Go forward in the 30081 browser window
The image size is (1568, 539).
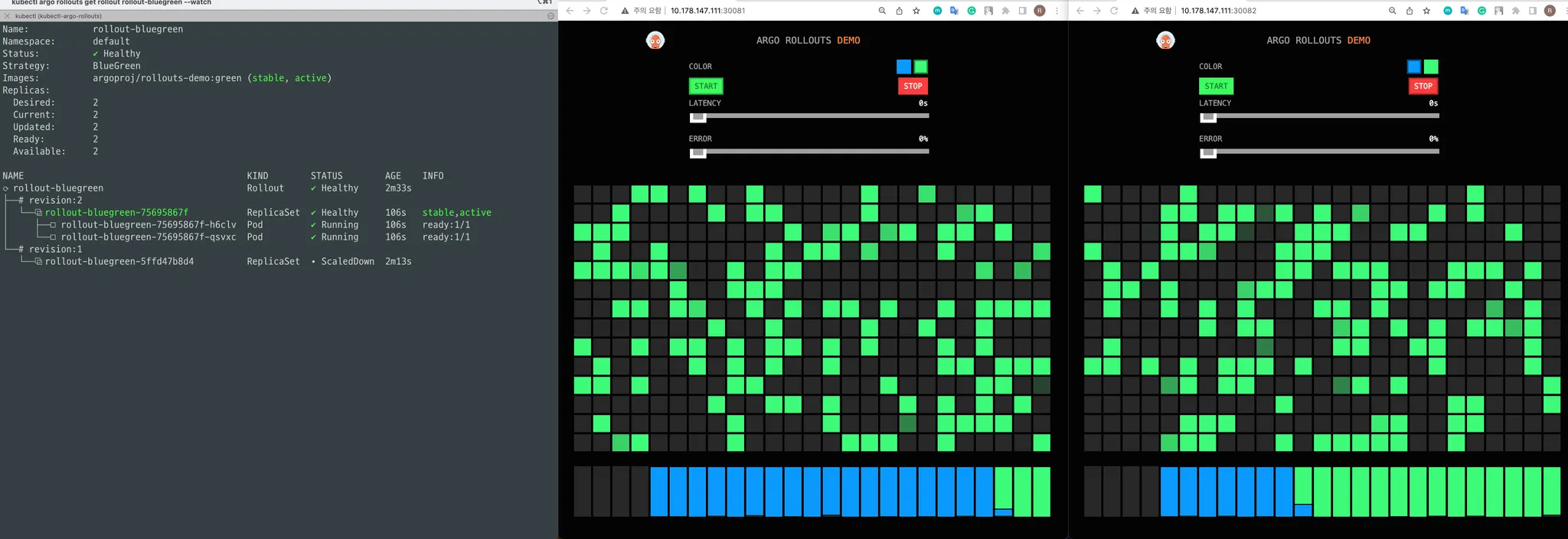coord(586,11)
